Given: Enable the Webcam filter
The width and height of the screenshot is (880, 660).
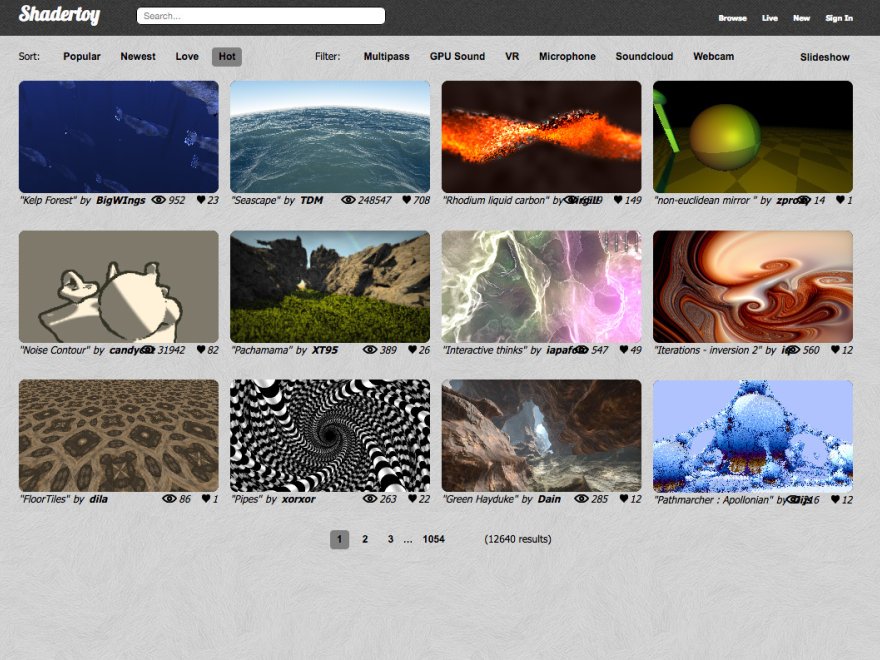Looking at the screenshot, I should (x=713, y=57).
